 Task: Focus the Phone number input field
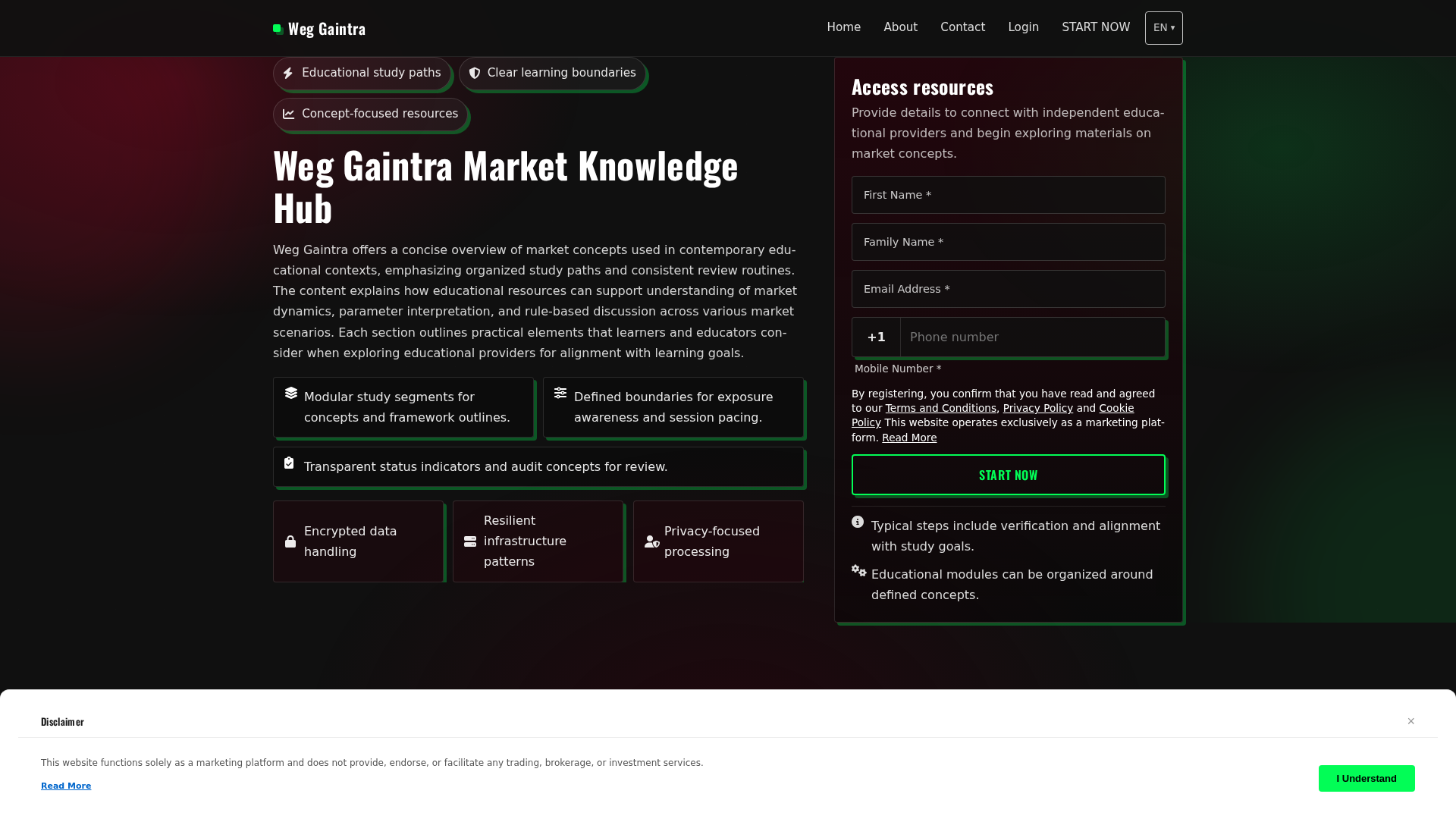(1033, 337)
